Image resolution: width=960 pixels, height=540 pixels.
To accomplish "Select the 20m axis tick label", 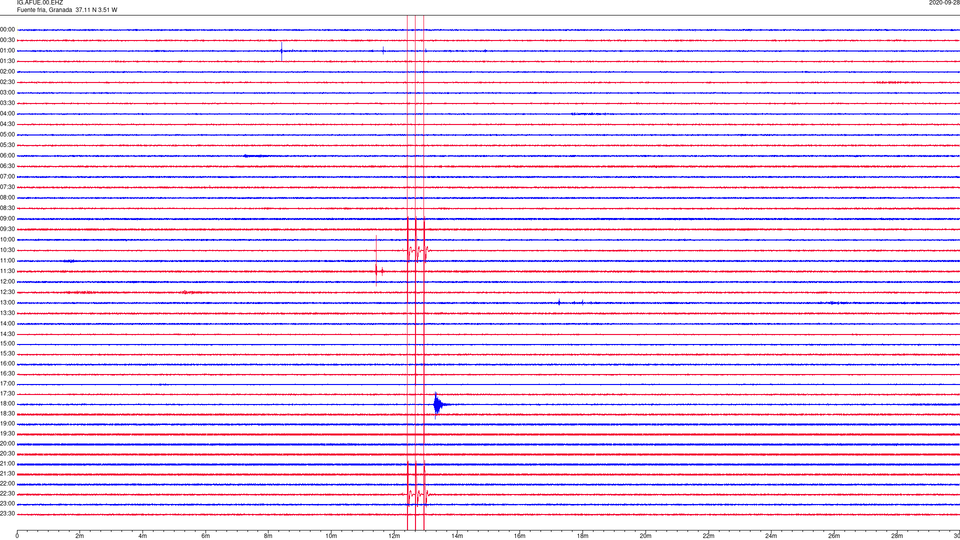I will [x=645, y=536].
